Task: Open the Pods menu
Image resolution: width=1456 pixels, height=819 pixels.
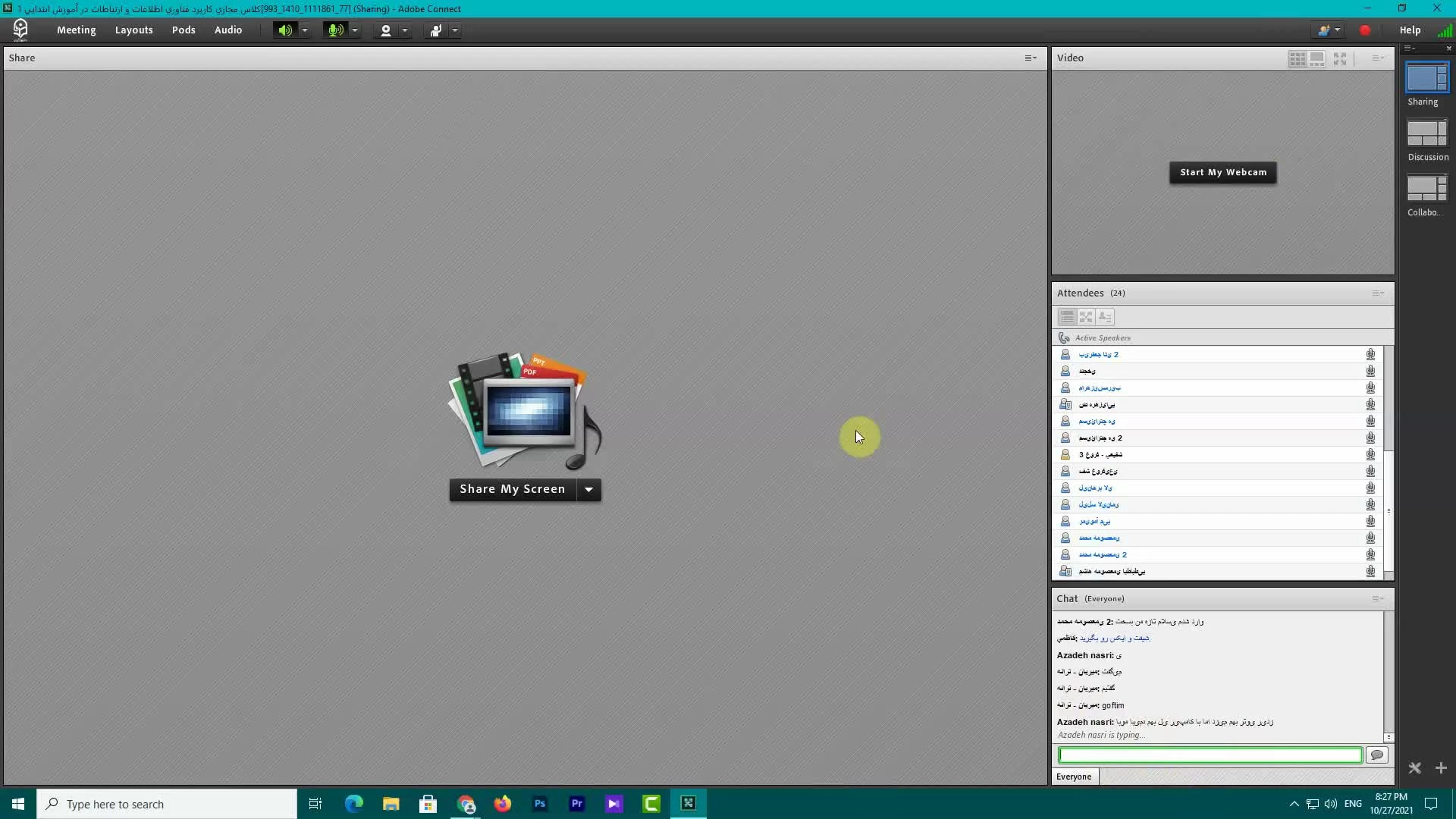Action: pos(183,30)
